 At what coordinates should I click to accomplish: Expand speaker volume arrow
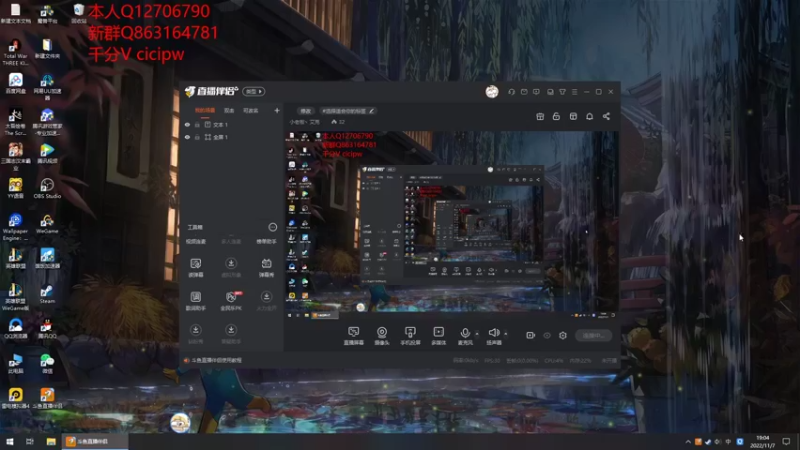coord(506,334)
